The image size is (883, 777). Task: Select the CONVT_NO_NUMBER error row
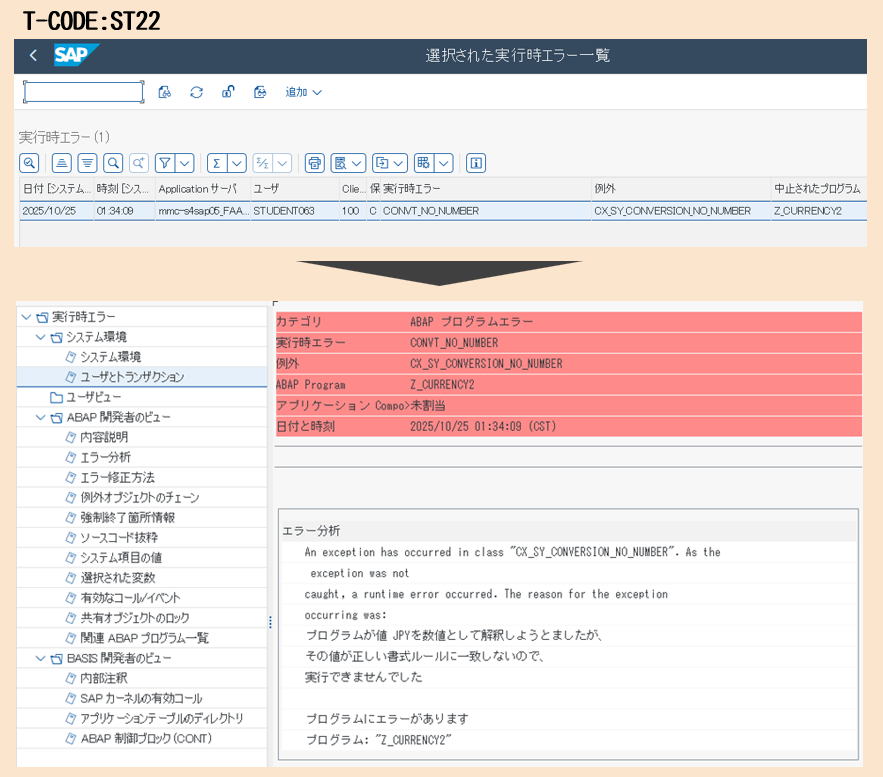[x=430, y=211]
